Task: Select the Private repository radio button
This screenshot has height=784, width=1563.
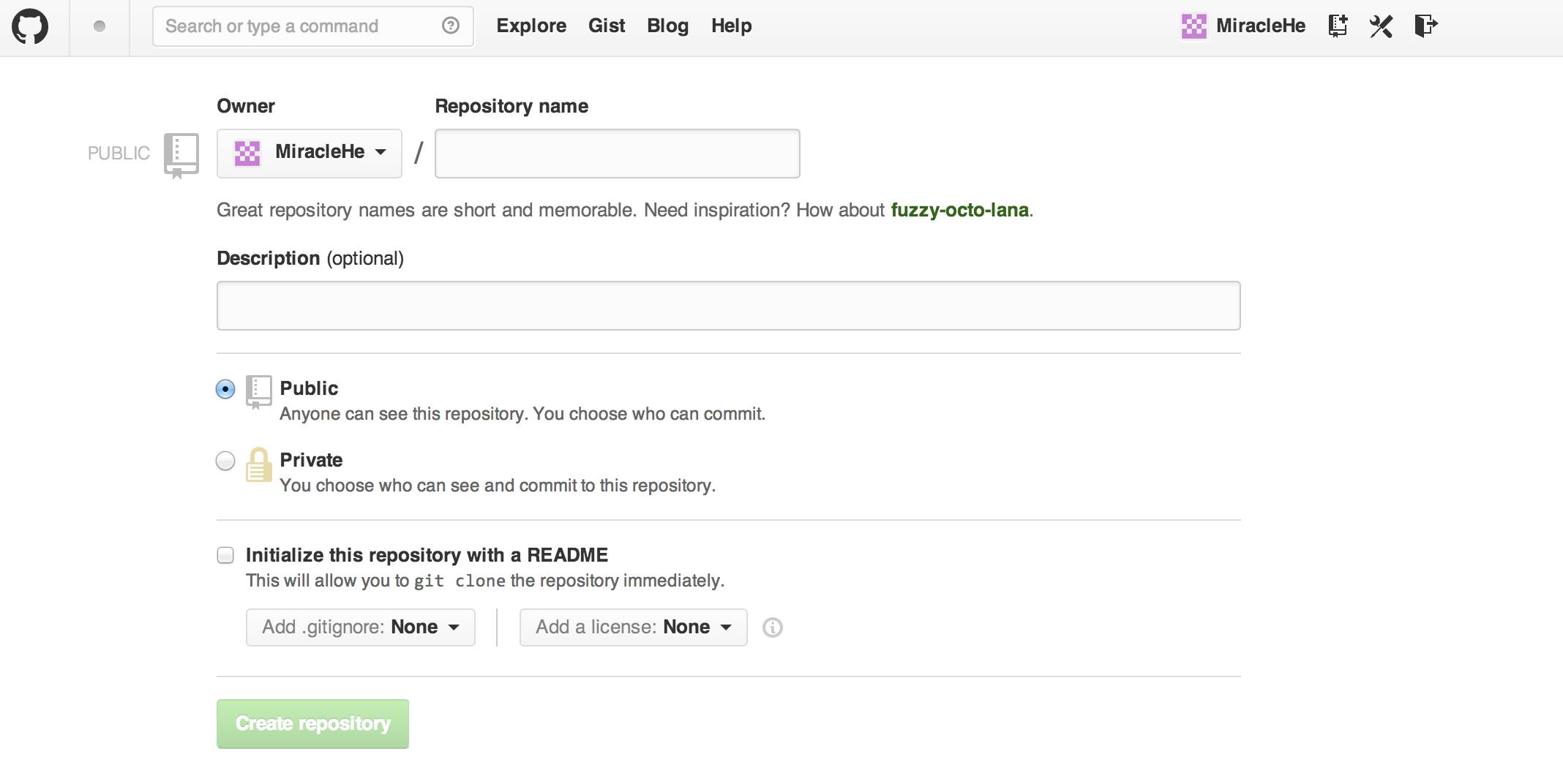Action: (225, 461)
